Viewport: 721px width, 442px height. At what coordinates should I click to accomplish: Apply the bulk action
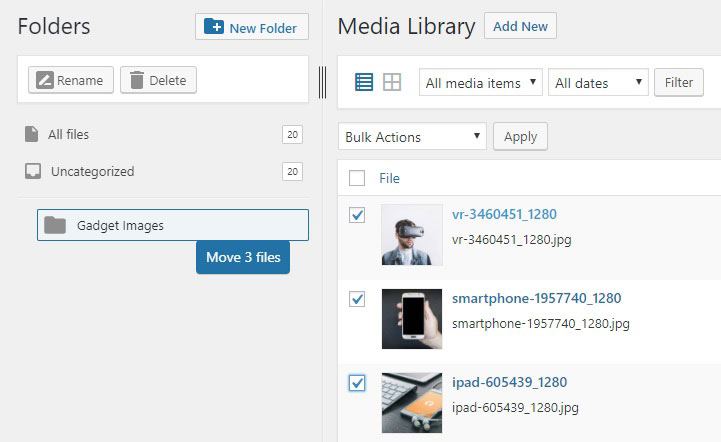(x=520, y=136)
